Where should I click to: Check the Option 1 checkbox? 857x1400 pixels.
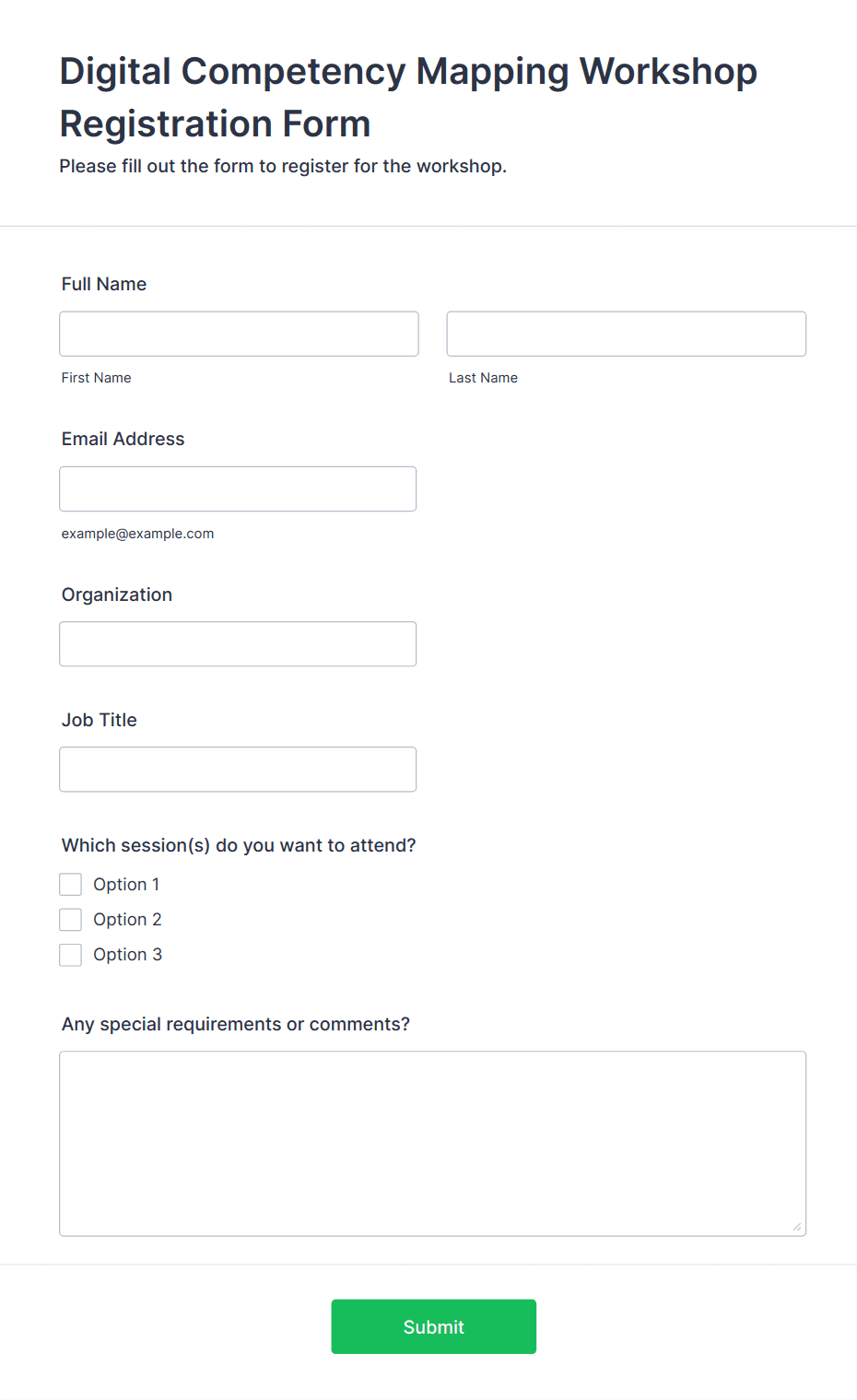pos(71,885)
